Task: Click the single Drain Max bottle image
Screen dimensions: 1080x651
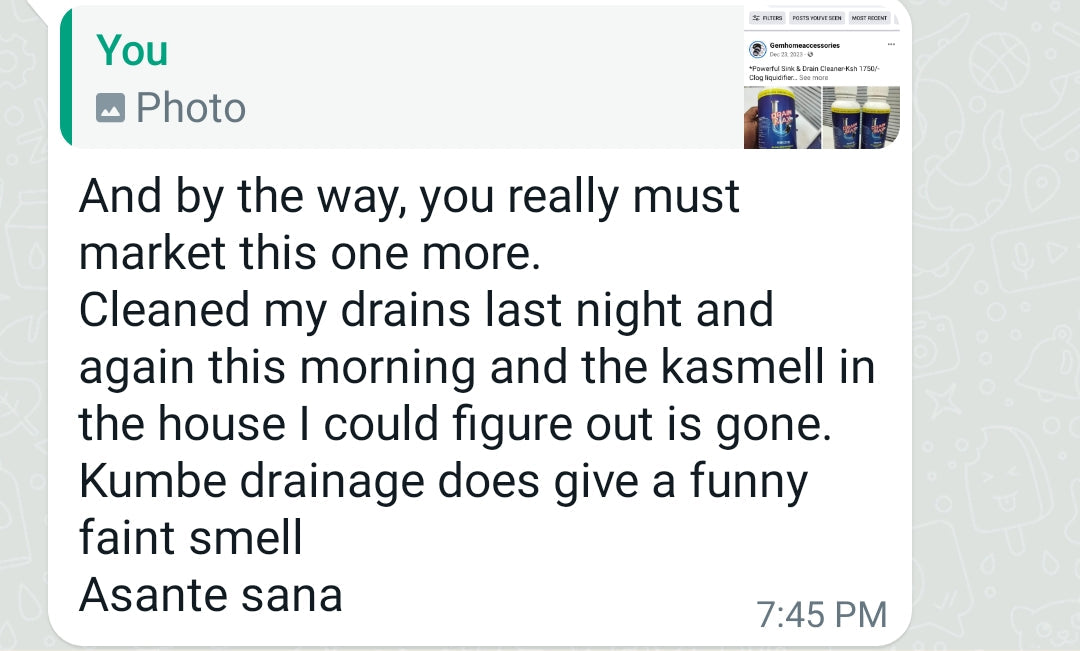Action: coord(782,117)
